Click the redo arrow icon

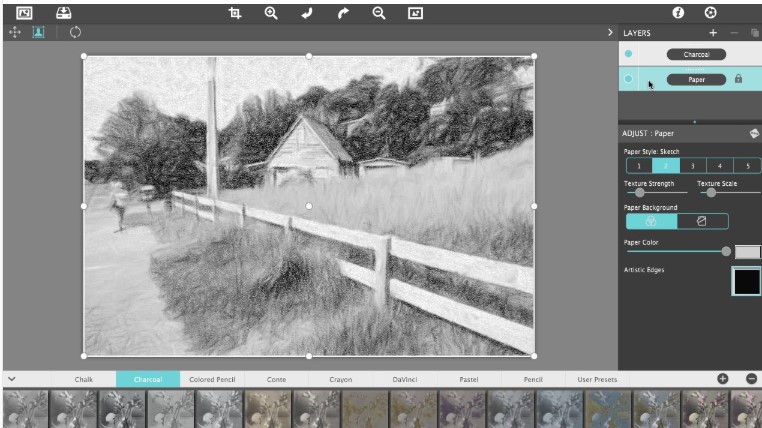(x=343, y=13)
